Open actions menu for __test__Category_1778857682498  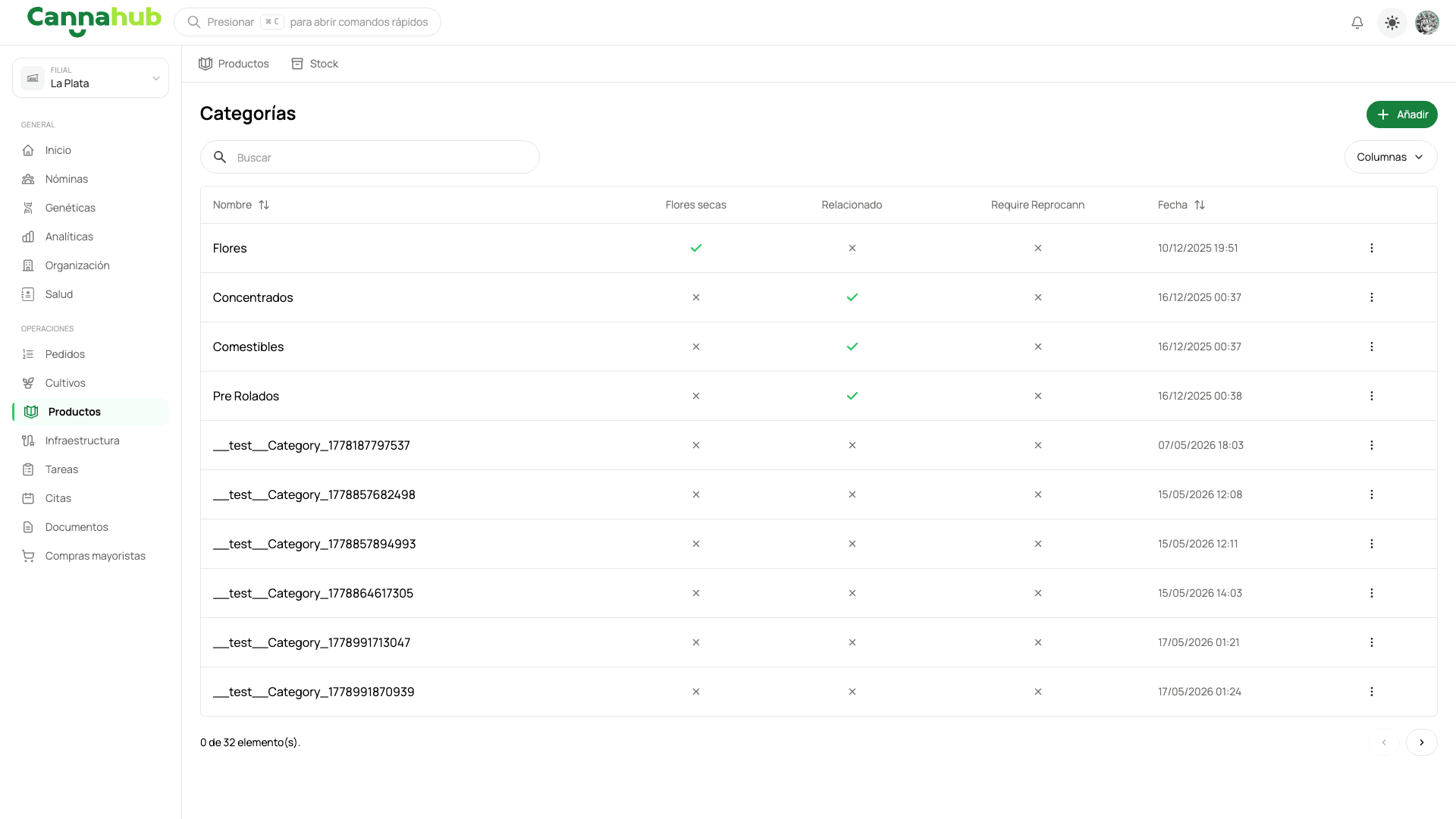[x=1371, y=494]
